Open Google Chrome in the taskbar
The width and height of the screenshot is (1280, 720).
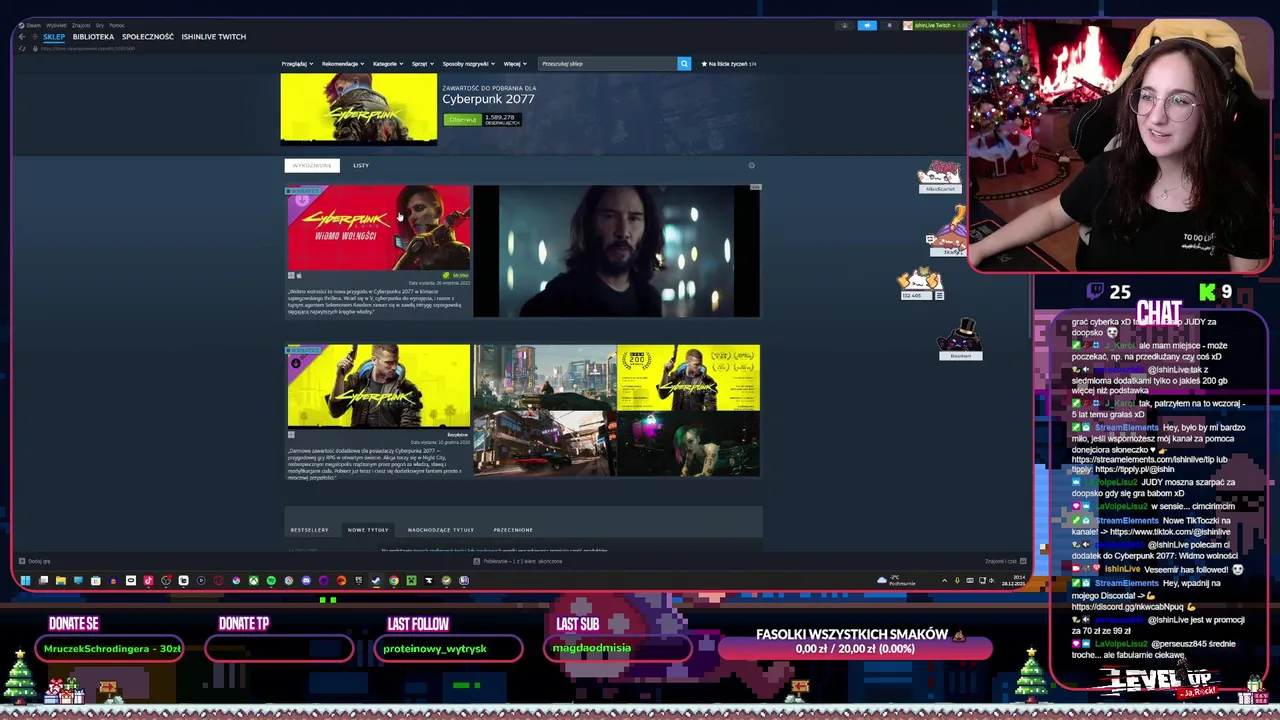(x=394, y=580)
